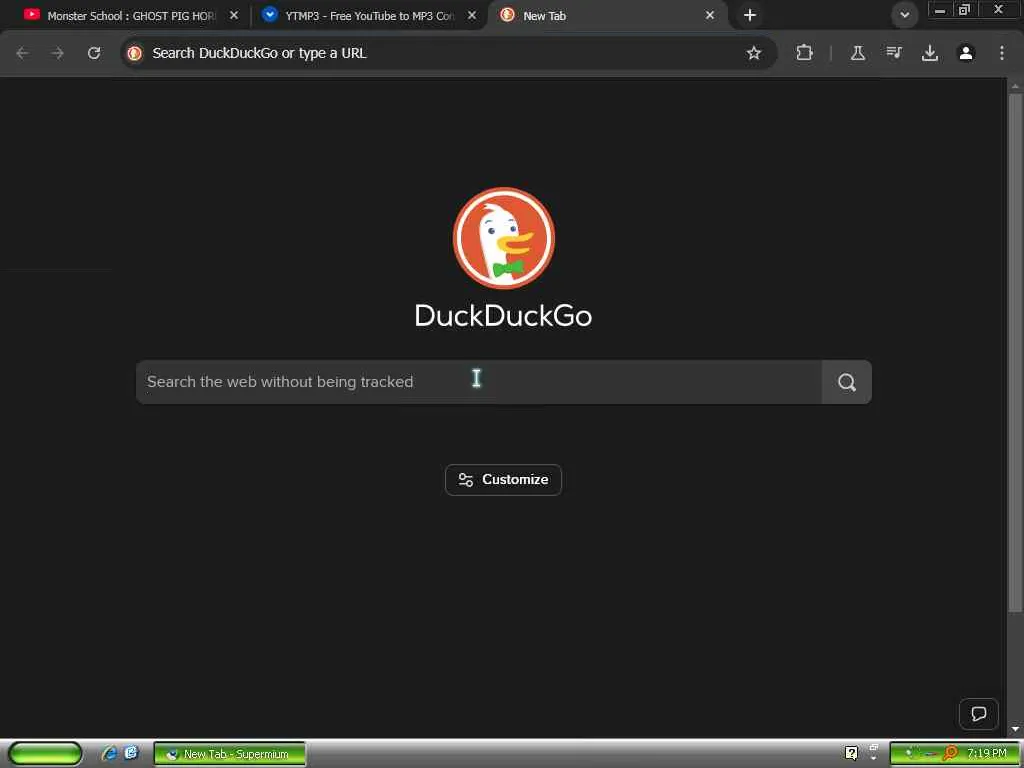The width and height of the screenshot is (1024, 768).
Task: Open the green Start button
Action: 45,754
